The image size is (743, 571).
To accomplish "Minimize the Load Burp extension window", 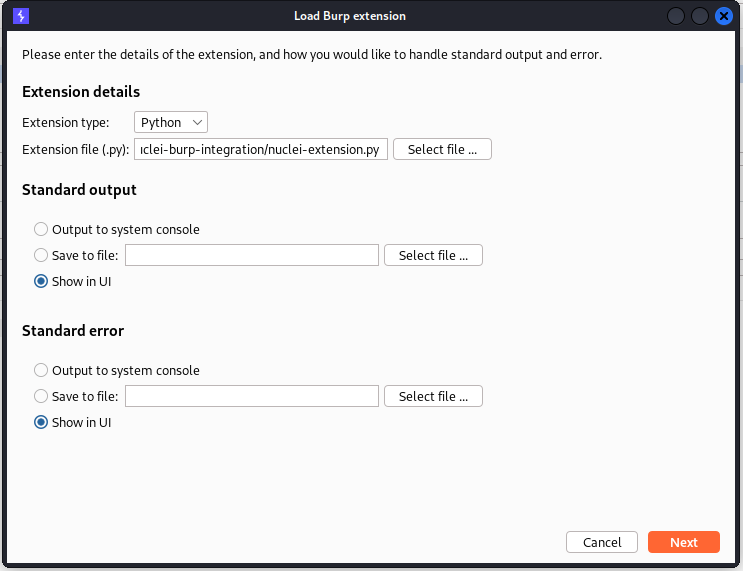I will click(676, 16).
